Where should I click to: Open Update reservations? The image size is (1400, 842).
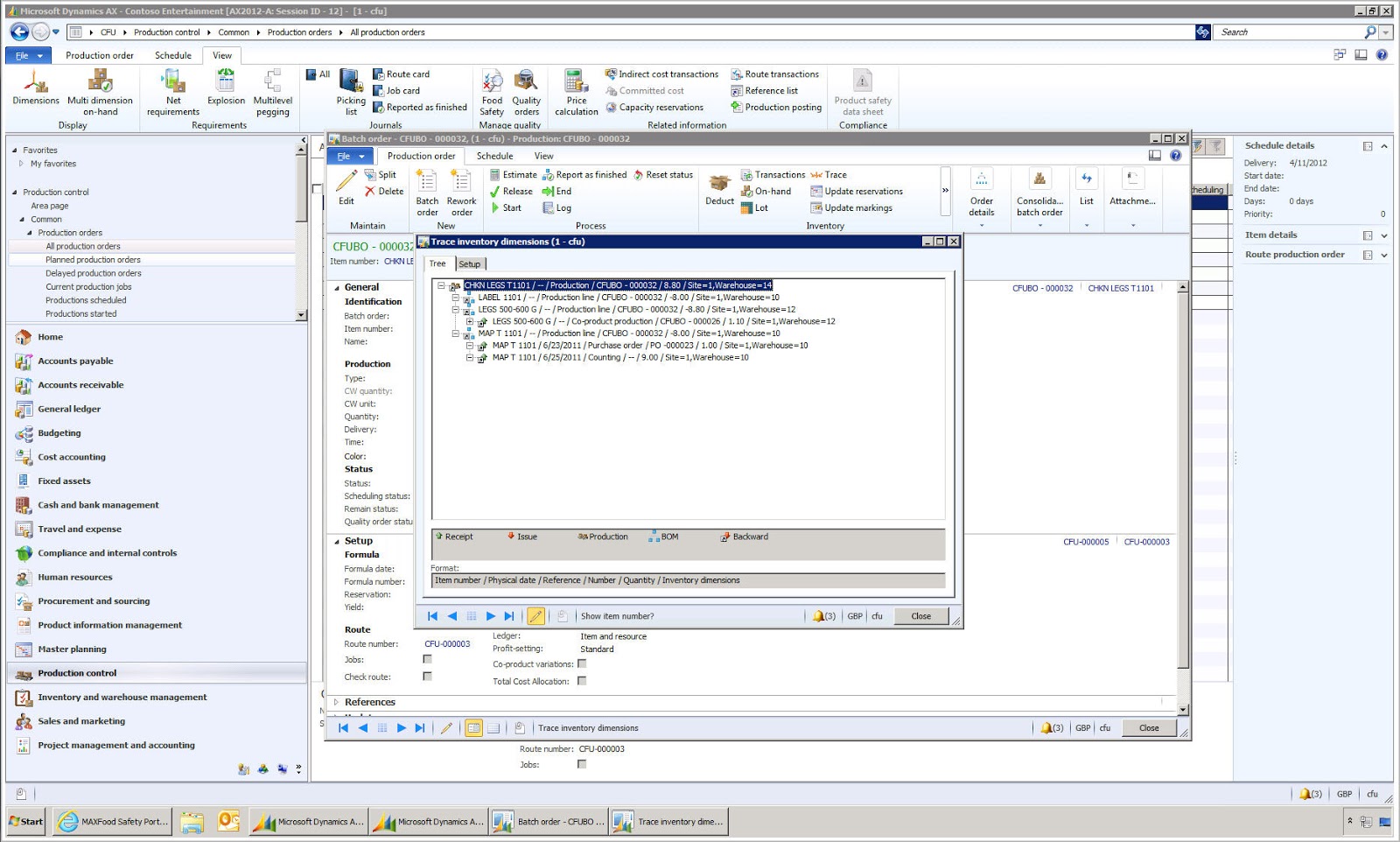857,192
